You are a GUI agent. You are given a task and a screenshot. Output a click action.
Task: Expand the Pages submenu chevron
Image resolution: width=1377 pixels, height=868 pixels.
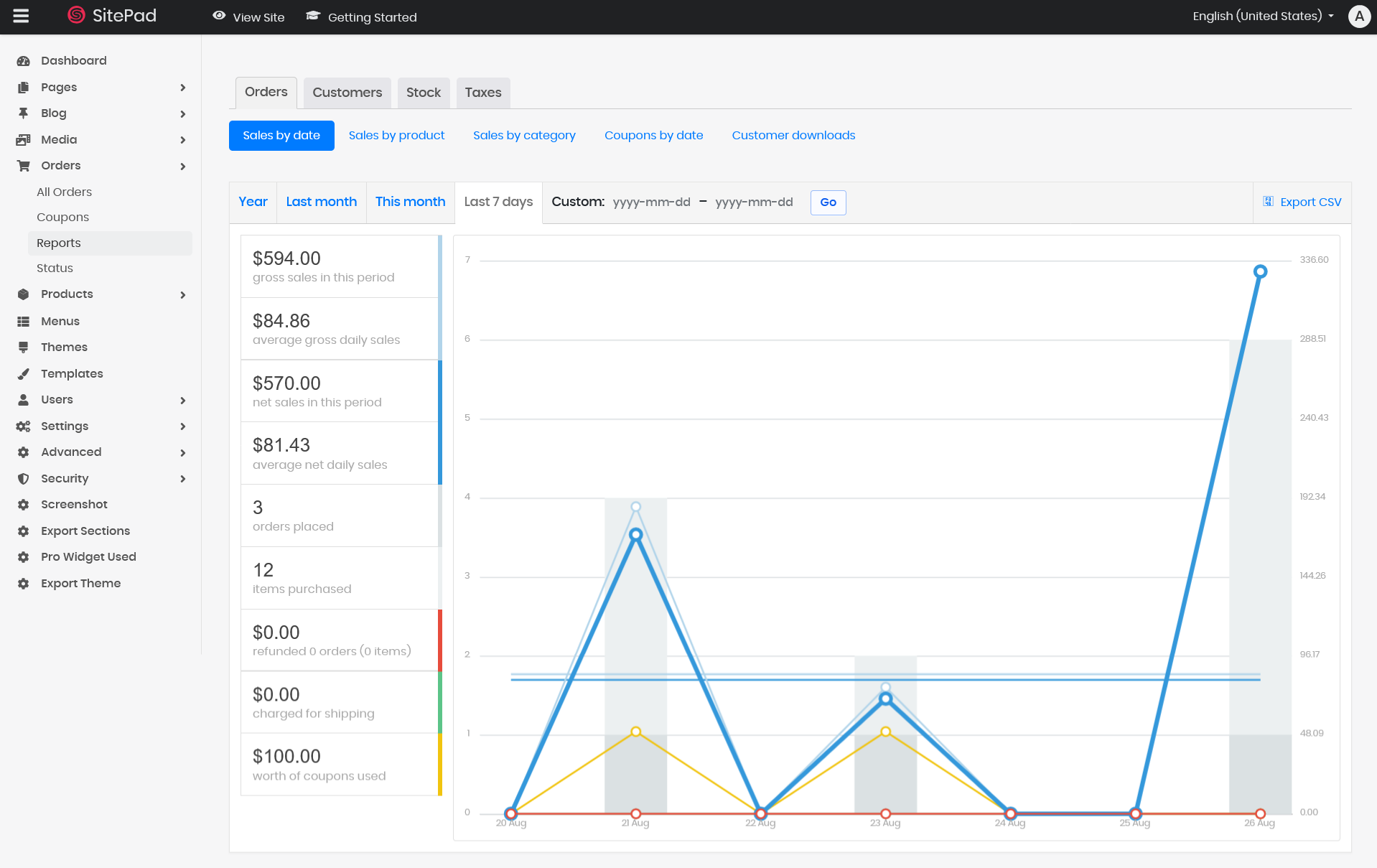click(183, 88)
